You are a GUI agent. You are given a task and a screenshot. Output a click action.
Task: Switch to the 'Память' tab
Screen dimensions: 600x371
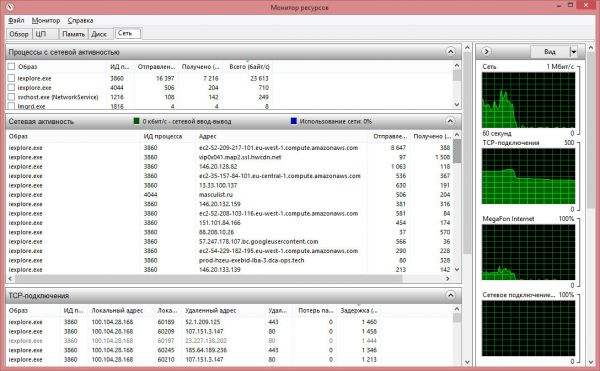73,34
